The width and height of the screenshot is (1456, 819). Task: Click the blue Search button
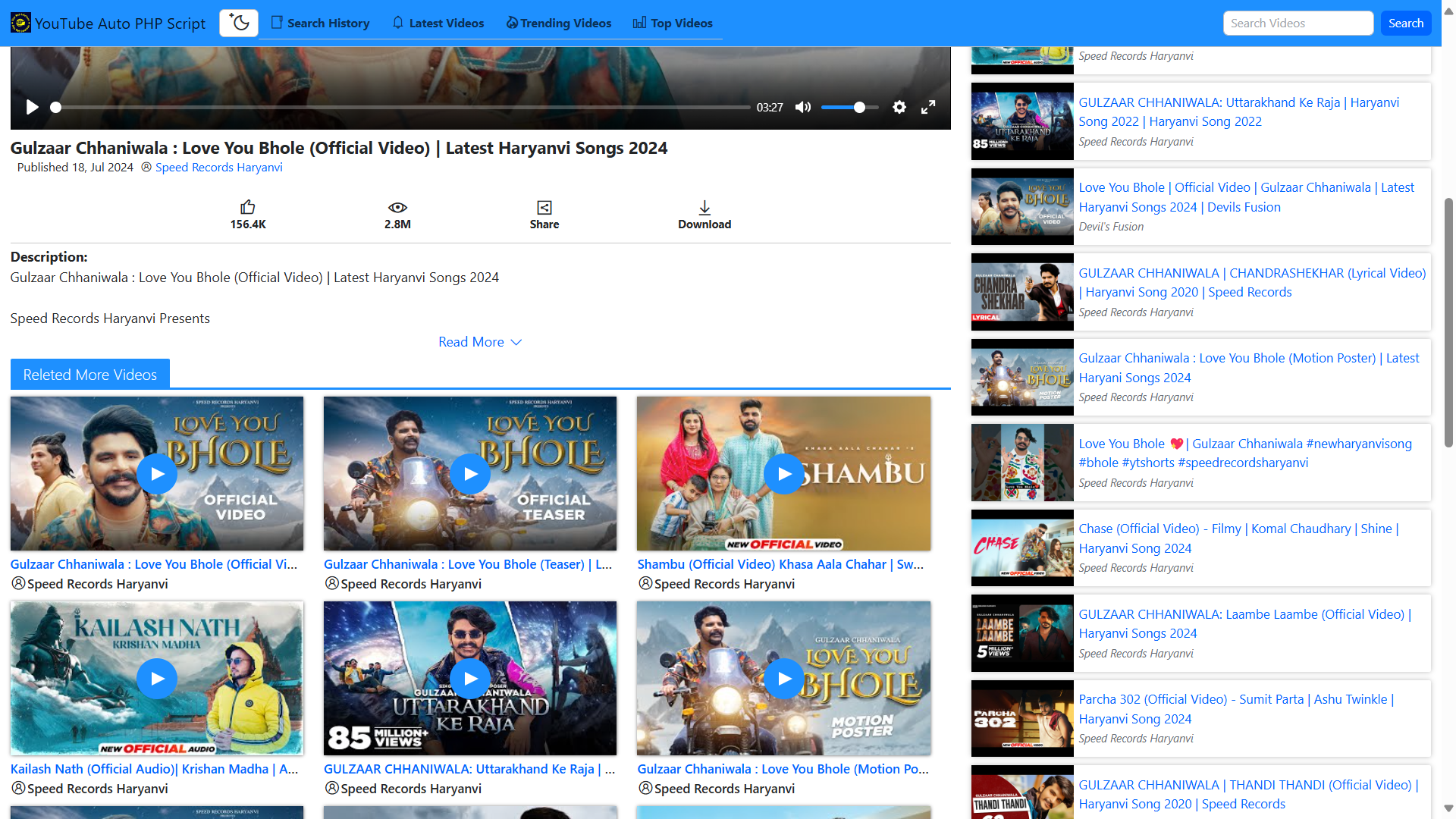click(1405, 23)
